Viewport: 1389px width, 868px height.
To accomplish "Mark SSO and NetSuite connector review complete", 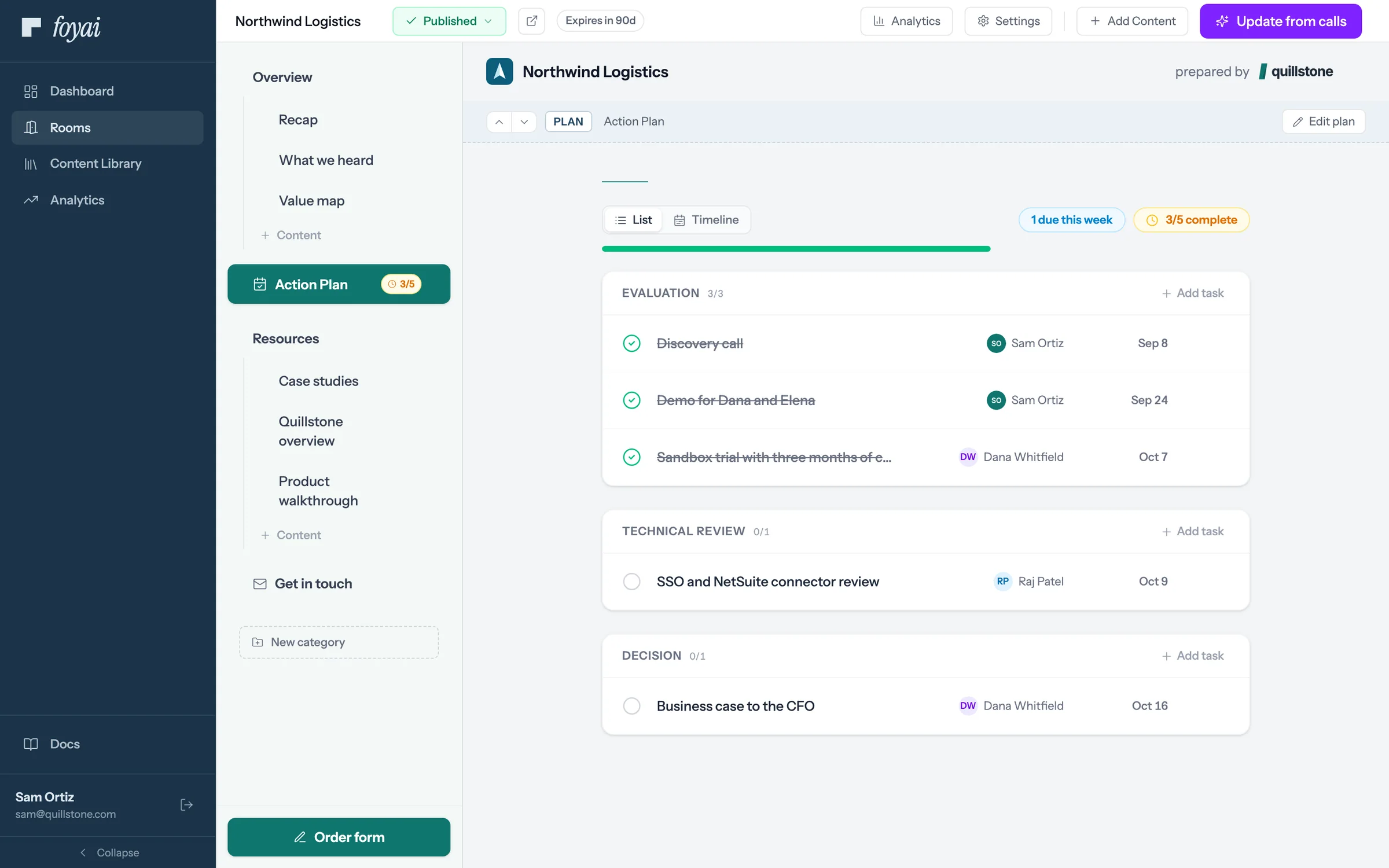I will [x=631, y=582].
